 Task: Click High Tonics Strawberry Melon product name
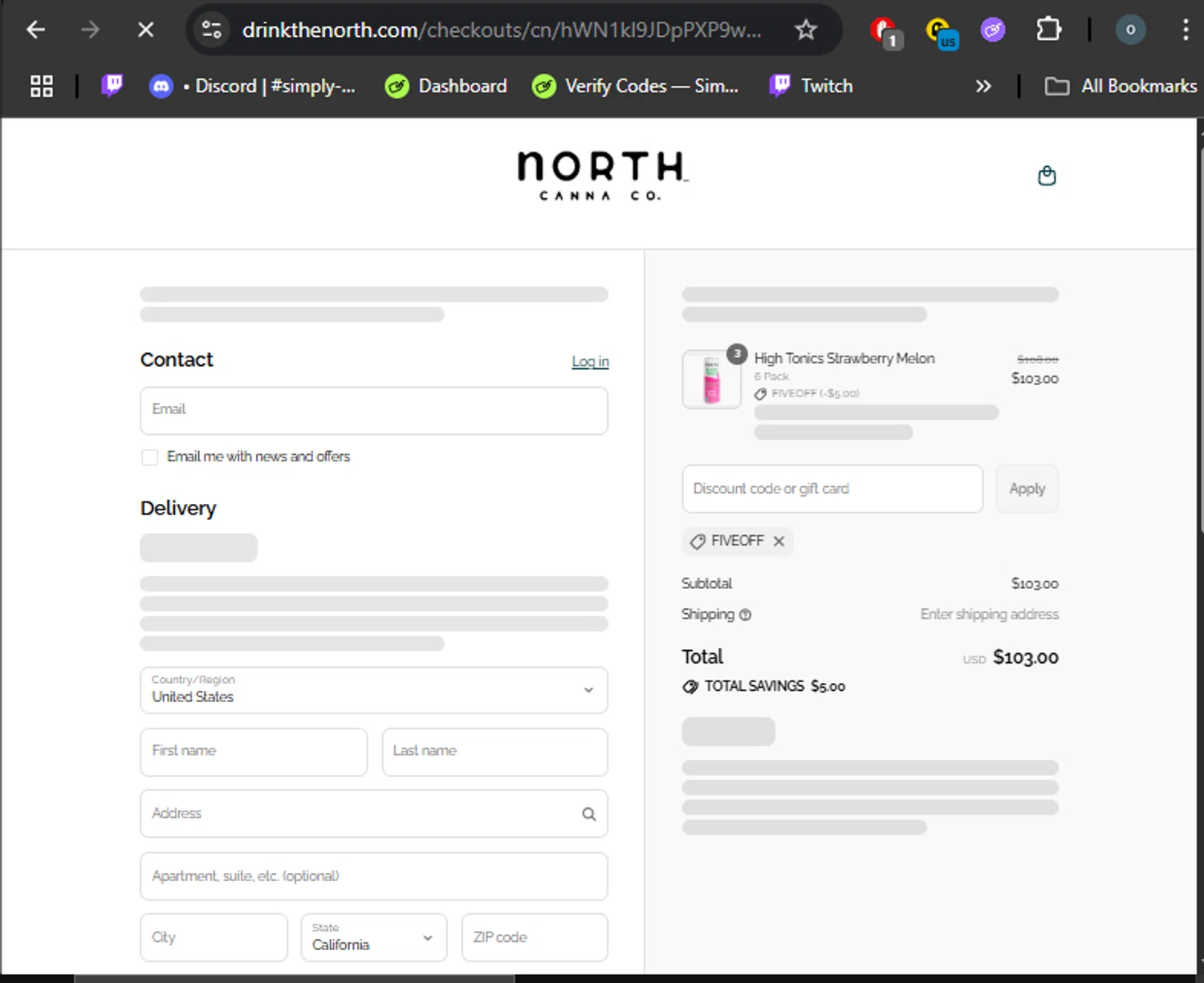[844, 359]
